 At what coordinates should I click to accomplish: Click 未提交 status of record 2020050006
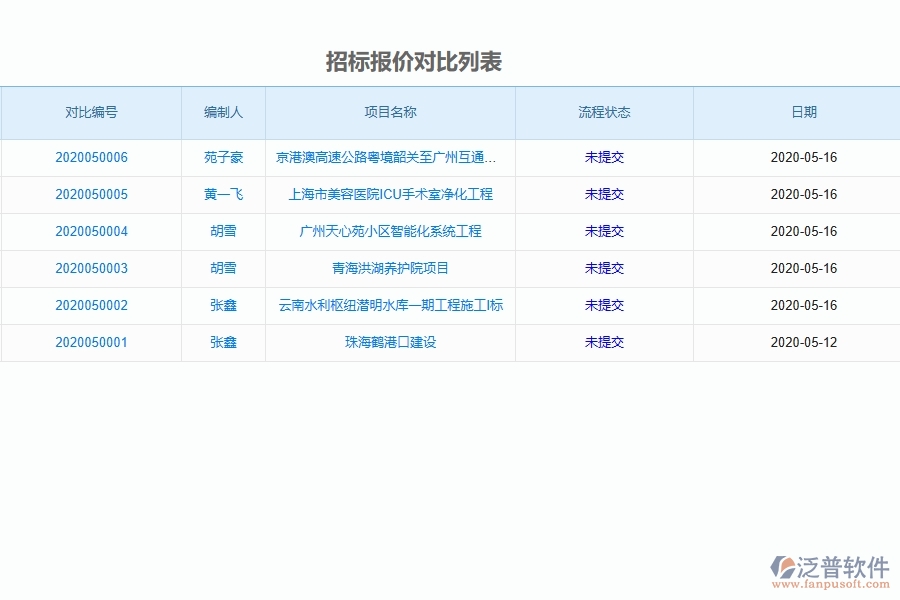604,157
